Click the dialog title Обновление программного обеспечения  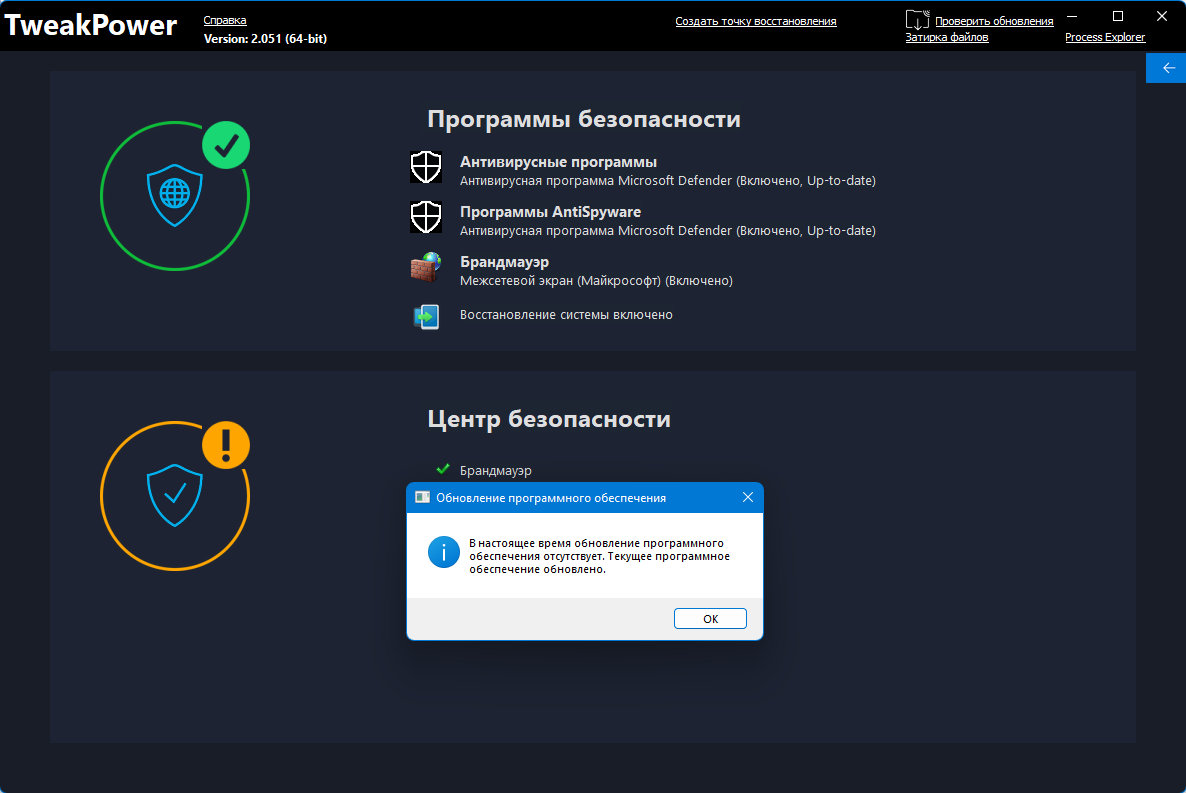[551, 498]
